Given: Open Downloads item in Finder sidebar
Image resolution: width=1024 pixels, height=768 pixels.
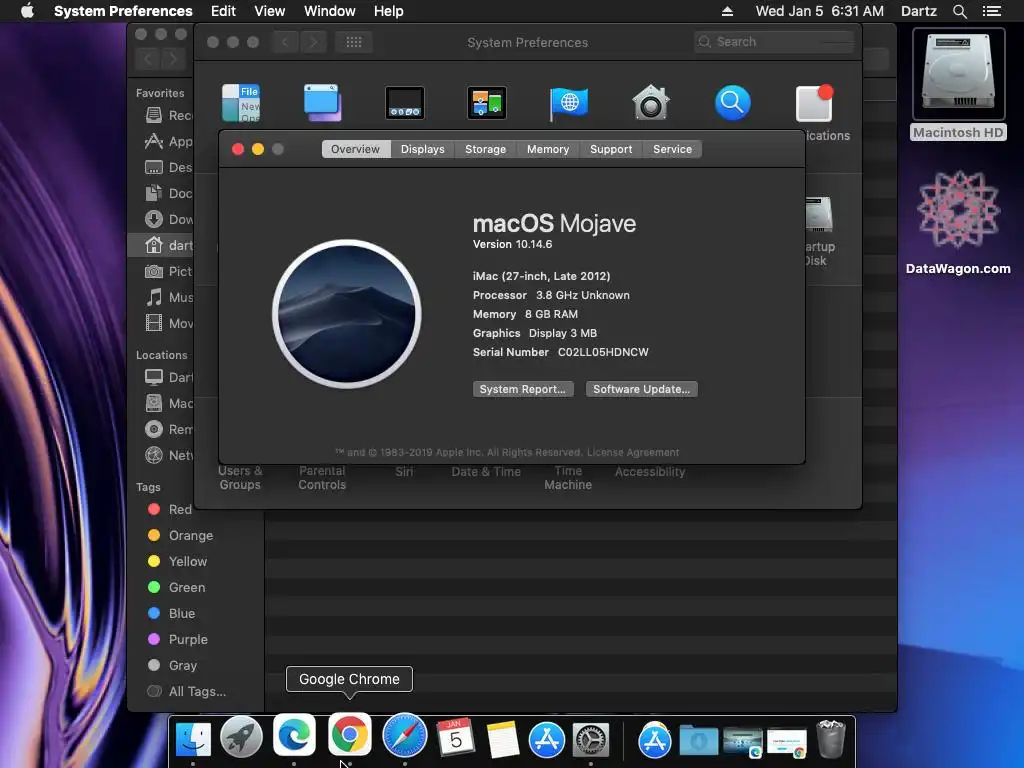Looking at the screenshot, I should [x=169, y=219].
